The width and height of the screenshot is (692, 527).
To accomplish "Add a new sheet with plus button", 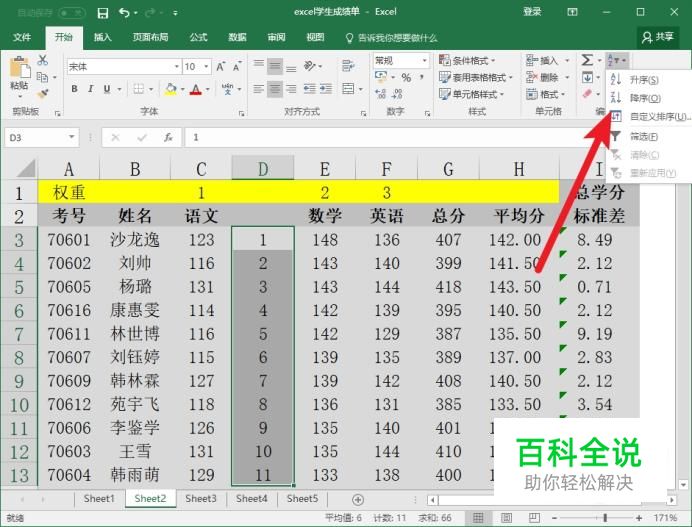I will (x=358, y=500).
